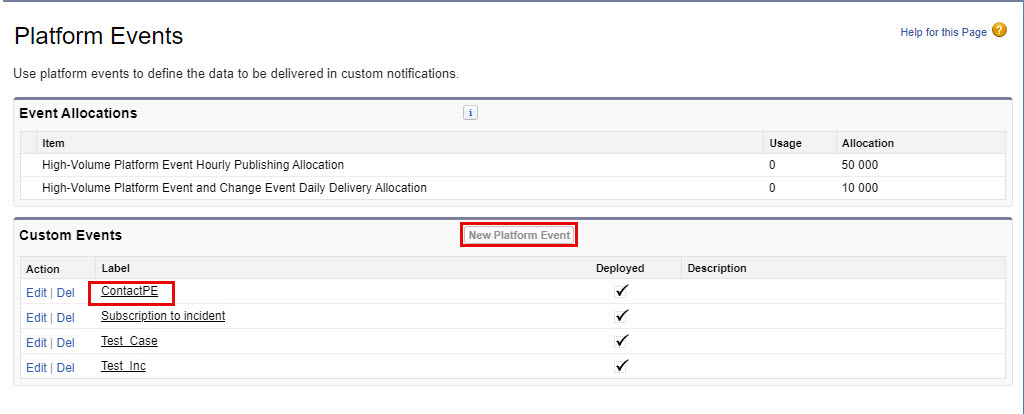Edit the Subscription to incident event
The width and height of the screenshot is (1024, 414).
(36, 318)
